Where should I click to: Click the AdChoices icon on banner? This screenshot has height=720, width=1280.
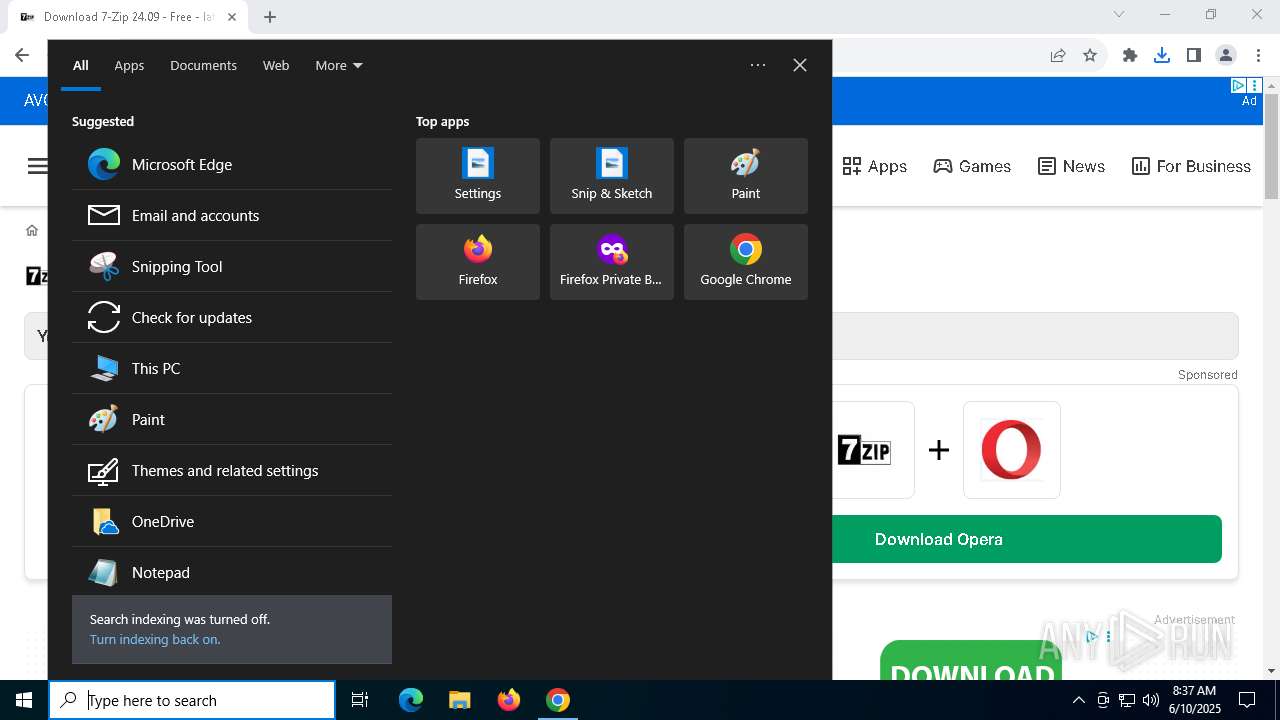point(1238,86)
